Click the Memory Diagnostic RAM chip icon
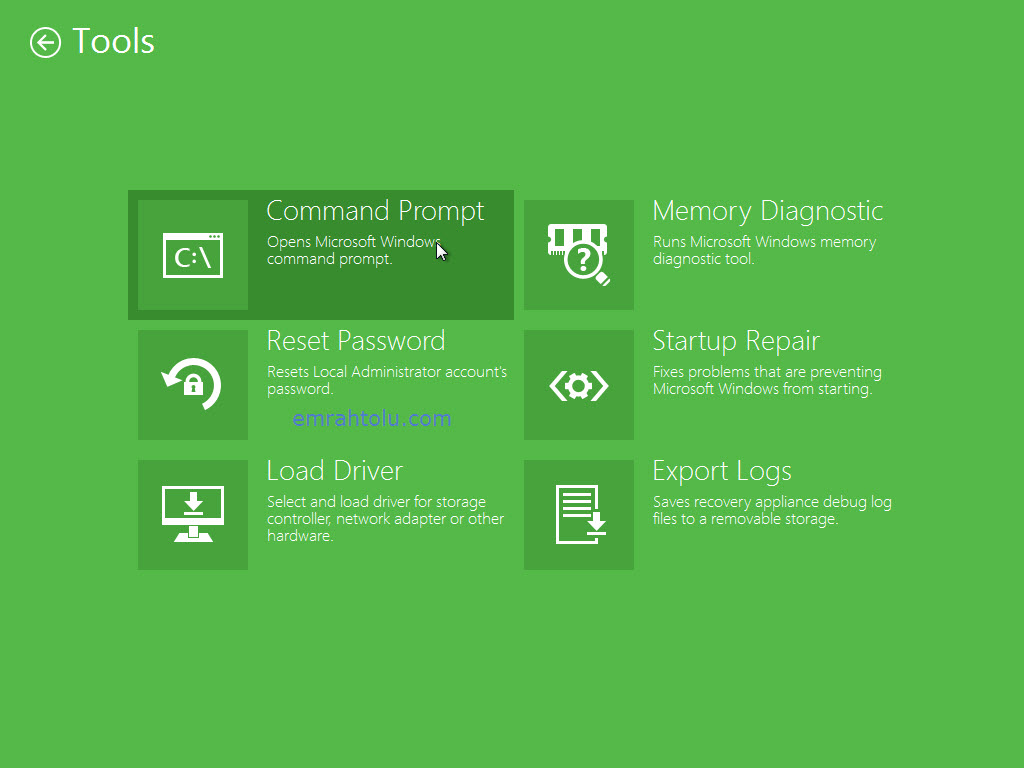This screenshot has width=1024, height=768. coord(579,255)
